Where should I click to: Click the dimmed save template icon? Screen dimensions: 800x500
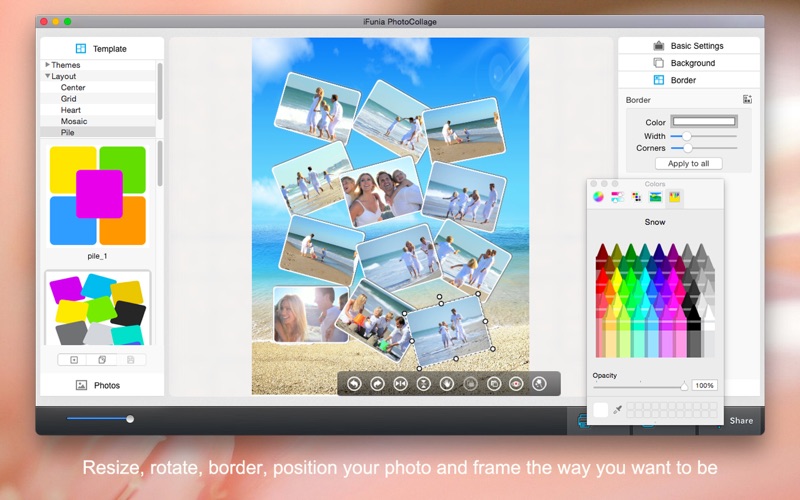(x=131, y=360)
